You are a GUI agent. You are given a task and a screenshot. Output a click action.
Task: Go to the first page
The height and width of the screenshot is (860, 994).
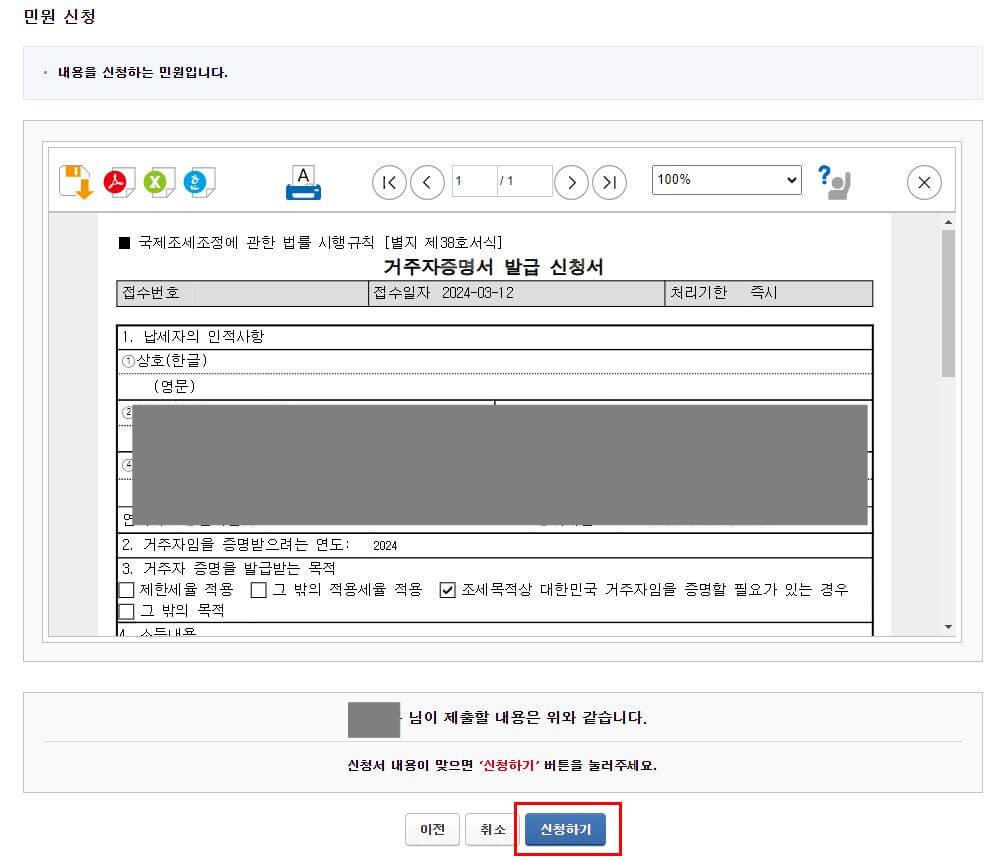pos(389,182)
